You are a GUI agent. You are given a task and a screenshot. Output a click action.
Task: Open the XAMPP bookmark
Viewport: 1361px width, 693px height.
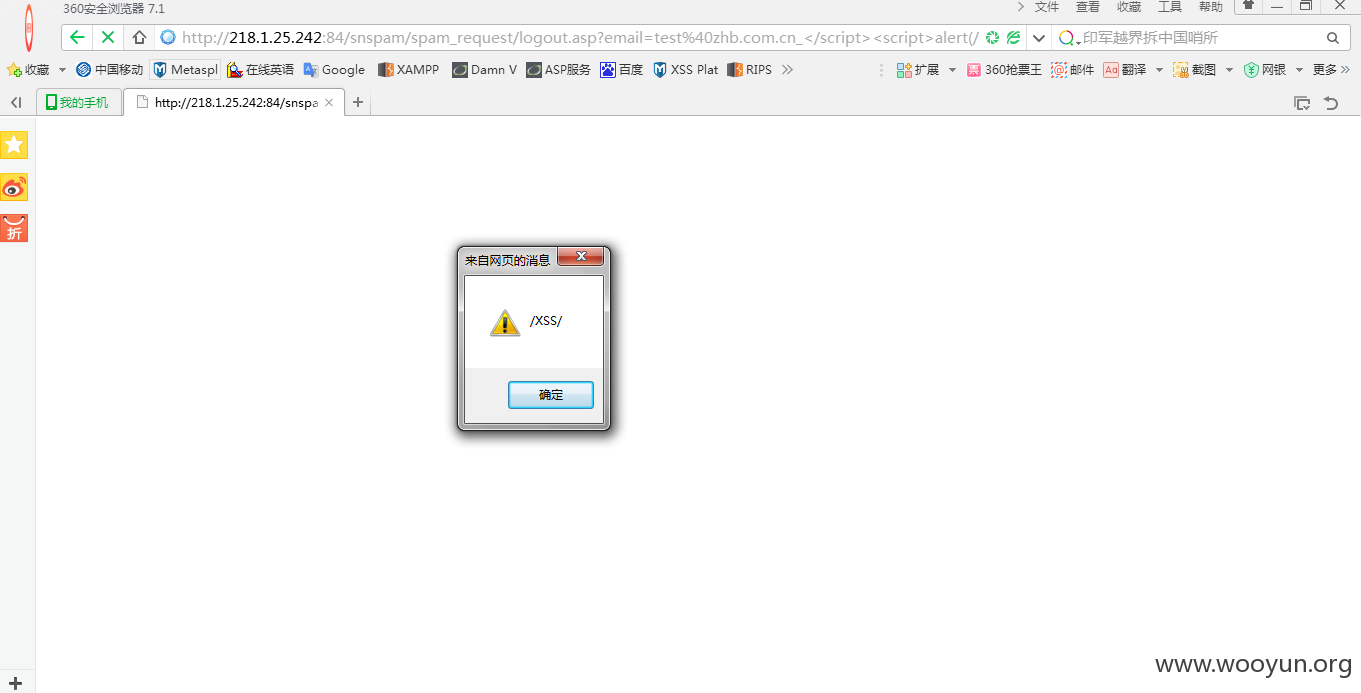tap(408, 70)
